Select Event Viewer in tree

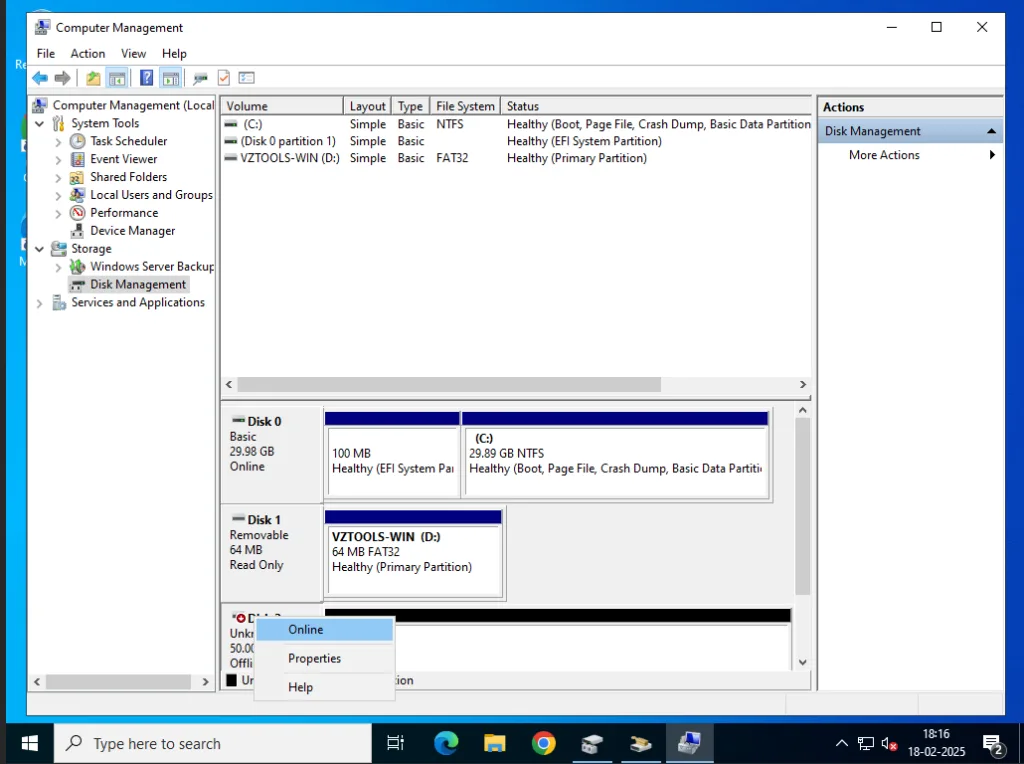(123, 159)
